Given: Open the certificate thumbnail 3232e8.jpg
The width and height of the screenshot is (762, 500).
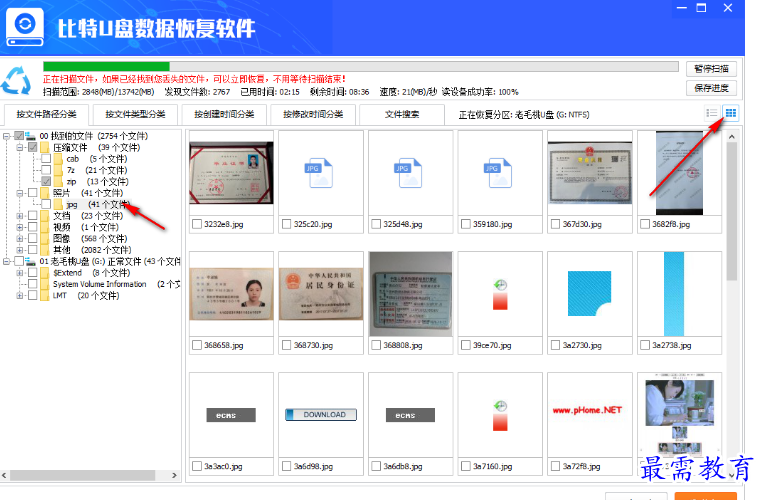Looking at the screenshot, I should [231, 172].
